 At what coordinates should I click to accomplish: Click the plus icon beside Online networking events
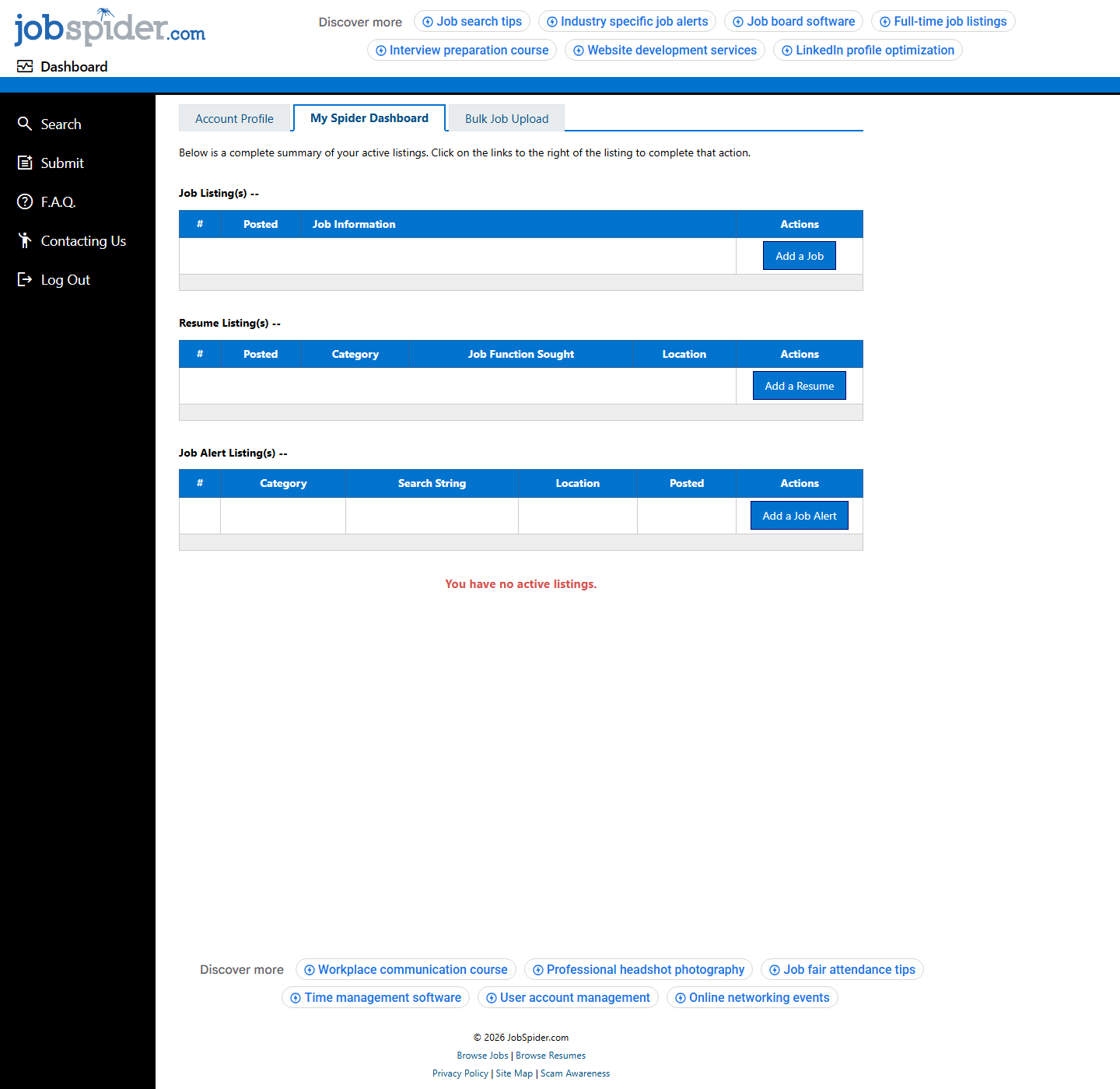click(x=681, y=997)
